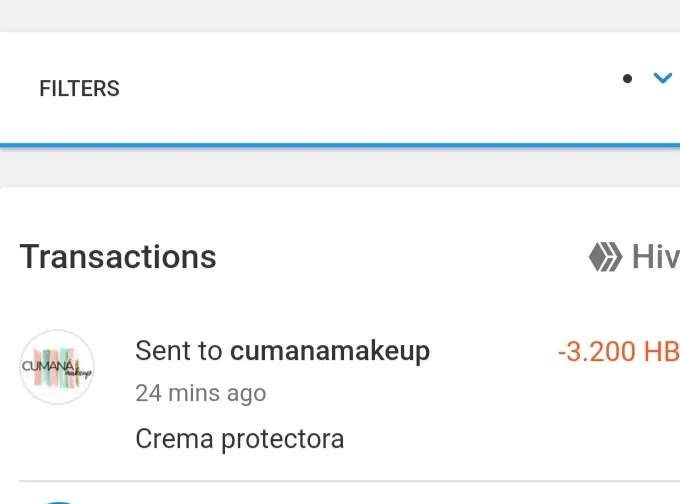Click the gray gap above the Transactions card

(x=340, y=167)
